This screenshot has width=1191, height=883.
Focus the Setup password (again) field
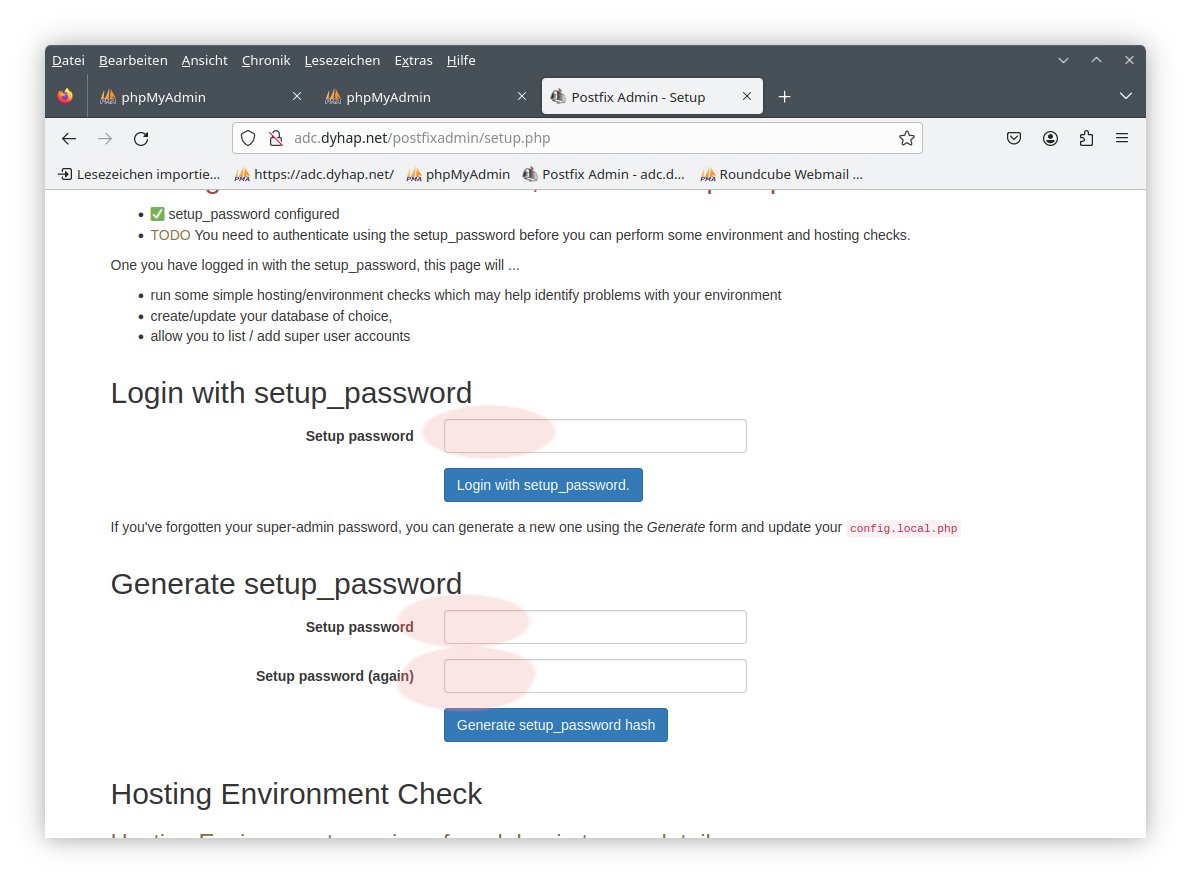[595, 676]
